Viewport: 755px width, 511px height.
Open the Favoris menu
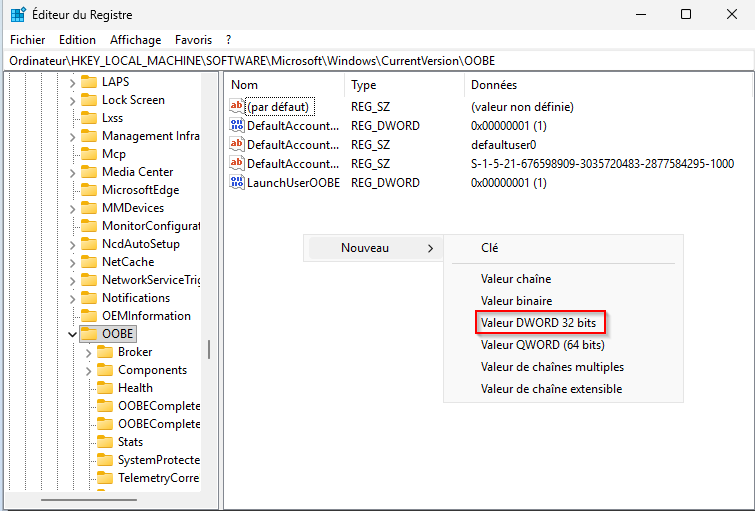pos(193,40)
